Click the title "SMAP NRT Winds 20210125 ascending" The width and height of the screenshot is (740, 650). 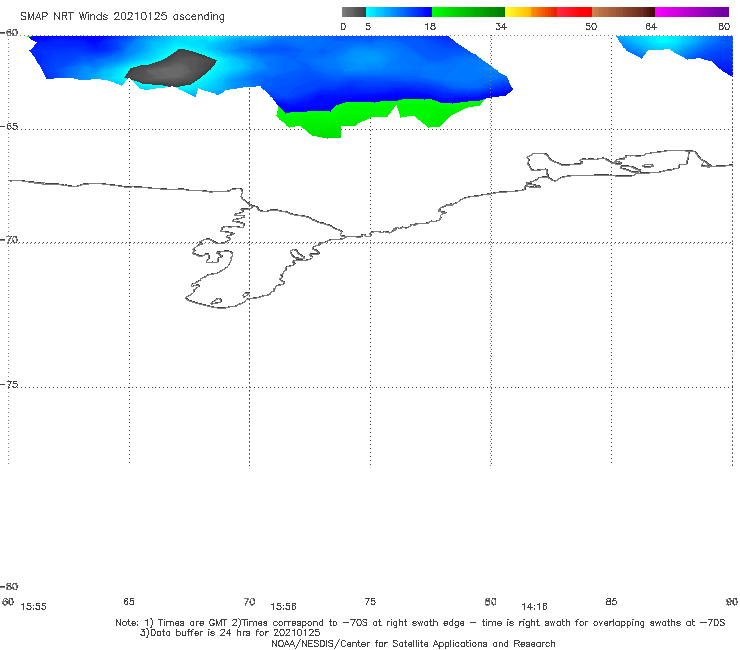tap(122, 17)
